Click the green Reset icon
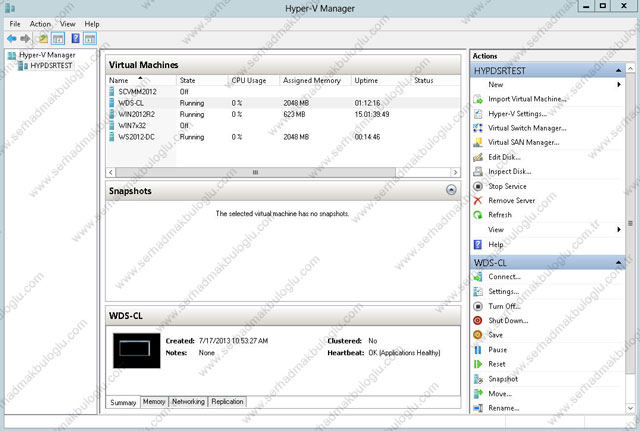Viewport: 640px width, 431px height. coord(478,364)
